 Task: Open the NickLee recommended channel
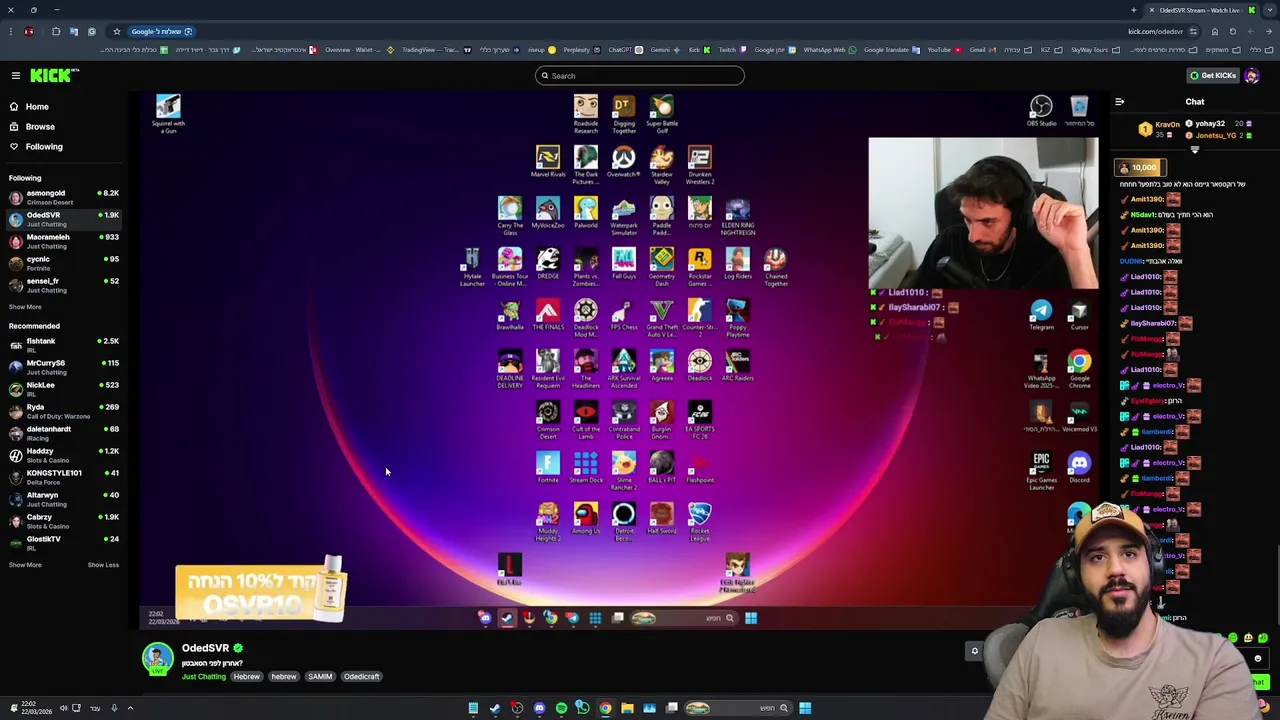(64, 389)
